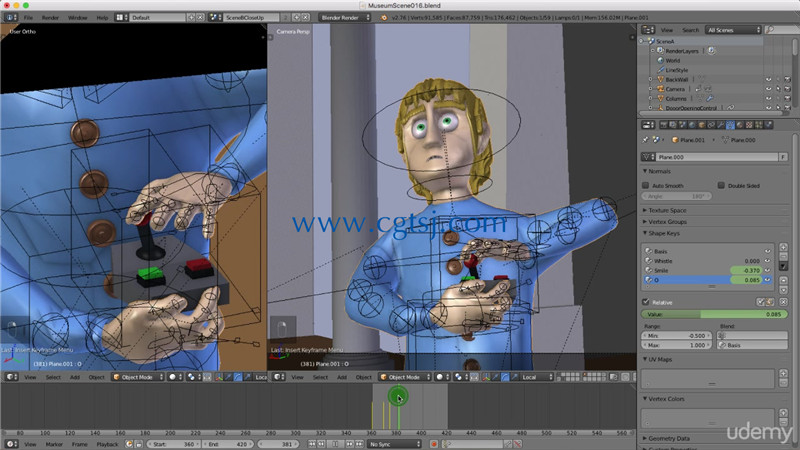The image size is (800, 450).
Task: Toggle 3D manipulator in left viewport header
Action: click(x=218, y=377)
